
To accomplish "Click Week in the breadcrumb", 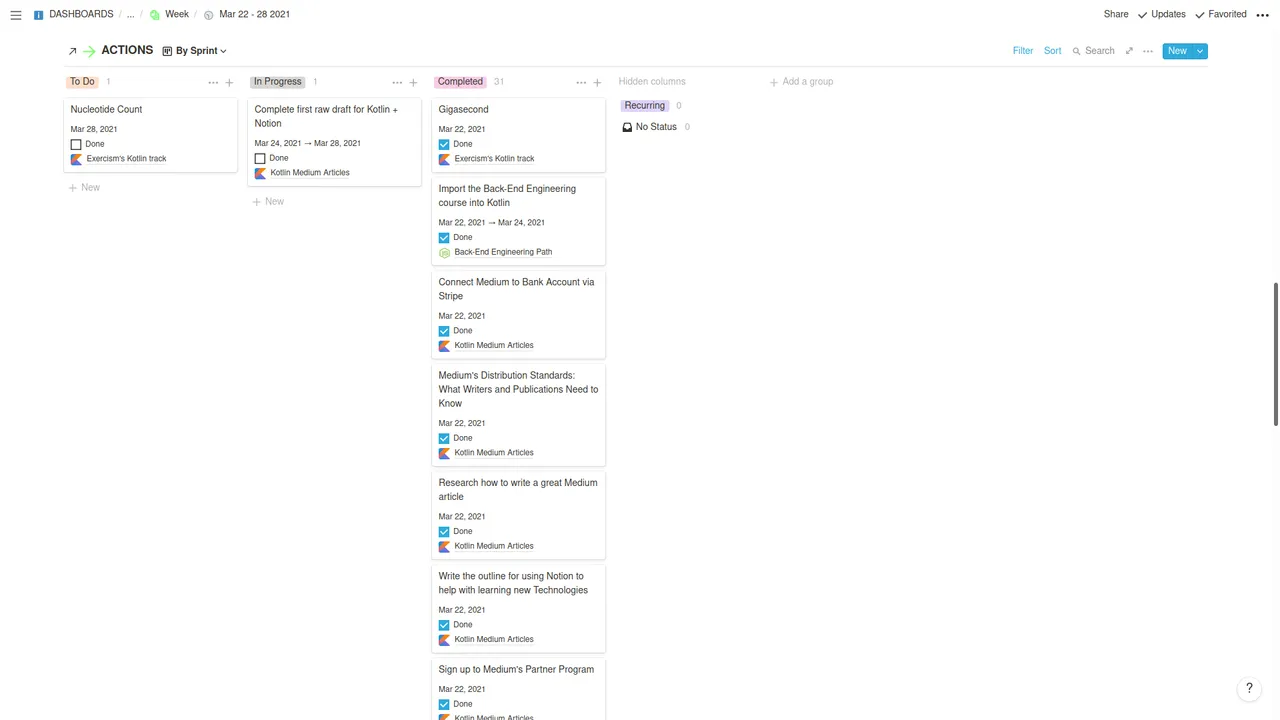I will click(x=177, y=15).
